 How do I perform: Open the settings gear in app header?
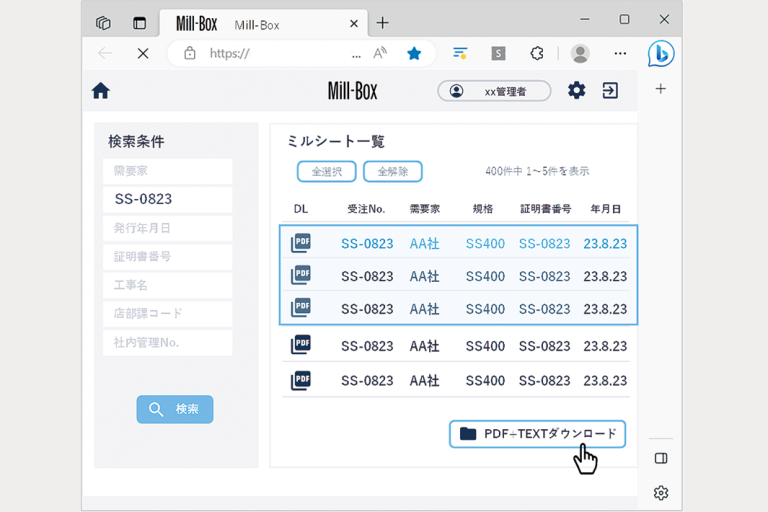click(x=576, y=91)
